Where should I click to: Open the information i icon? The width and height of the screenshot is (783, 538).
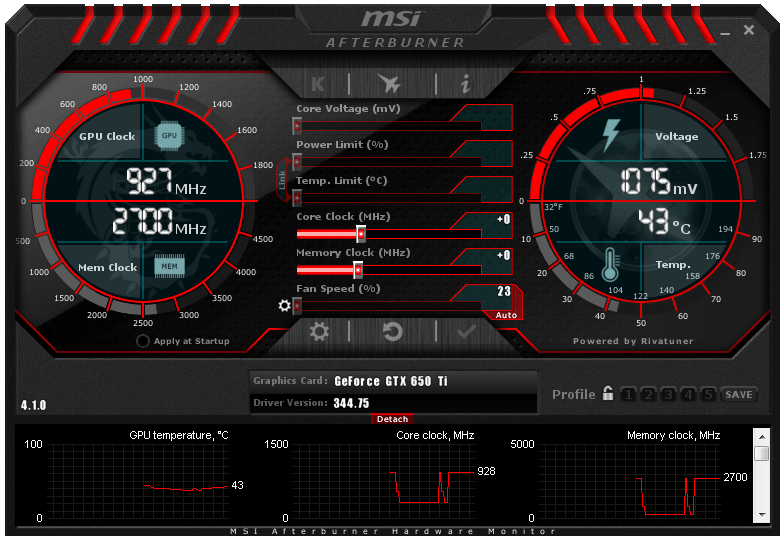click(x=465, y=83)
